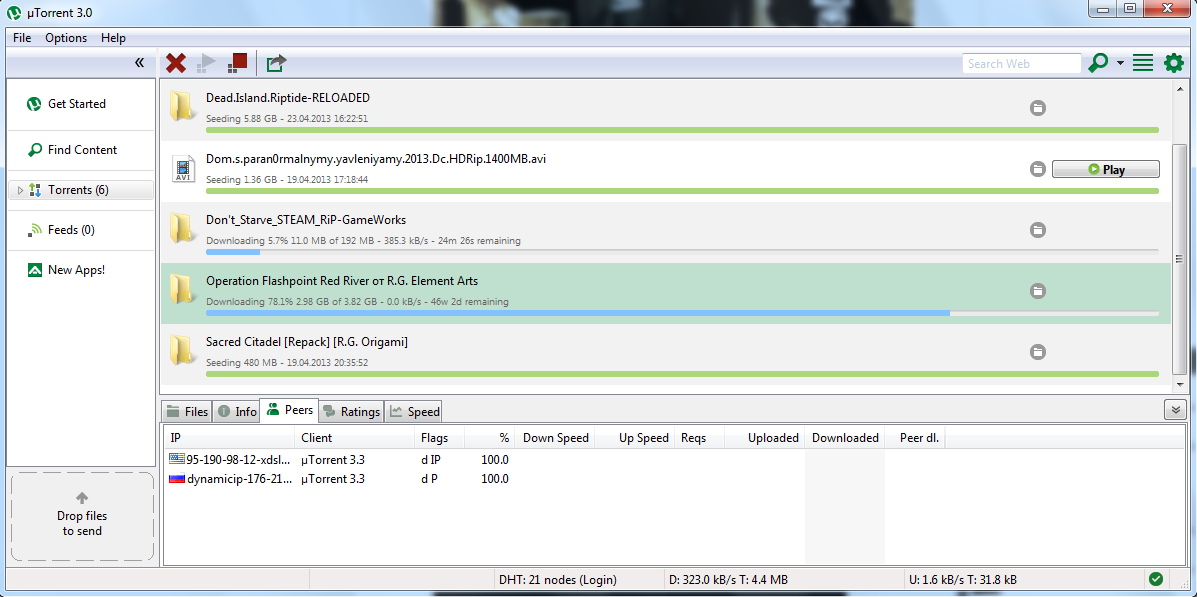Click the round icon in the Dead.Island.Riptide row
The width and height of the screenshot is (1197, 597).
tap(1037, 108)
